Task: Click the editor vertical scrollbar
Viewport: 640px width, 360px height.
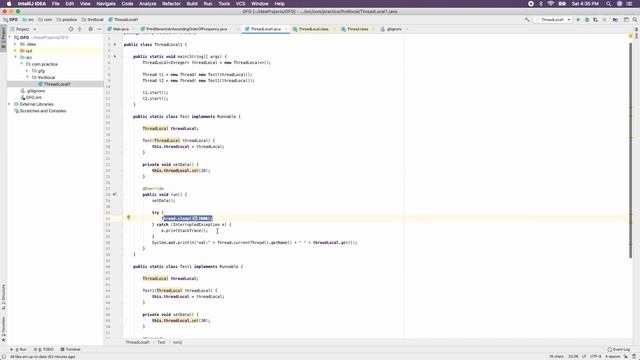Action: [x=630, y=150]
